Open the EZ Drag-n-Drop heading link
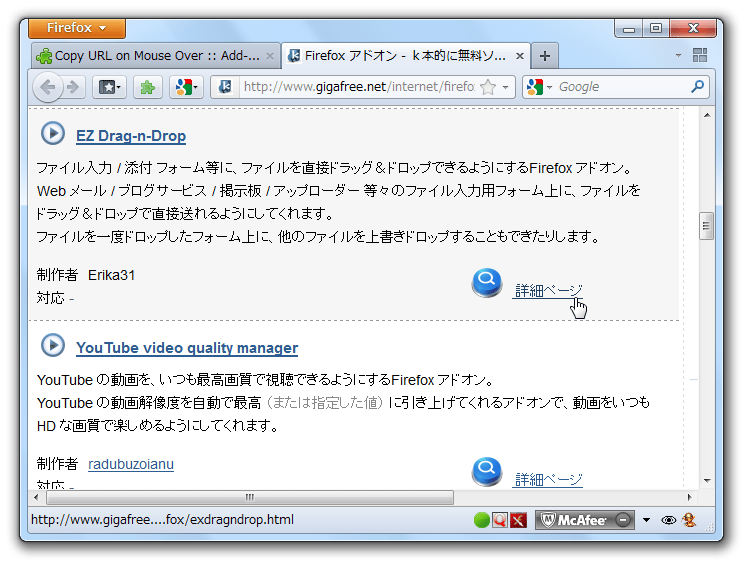 pyautogui.click(x=131, y=136)
